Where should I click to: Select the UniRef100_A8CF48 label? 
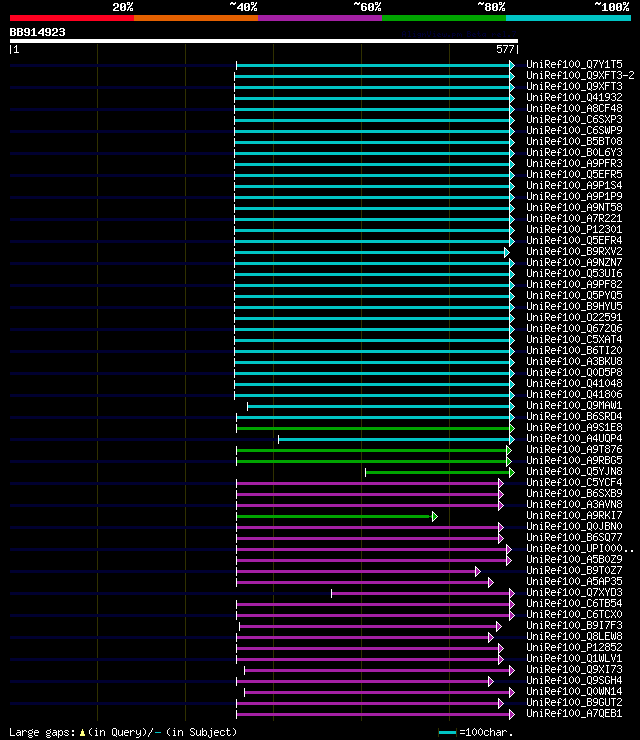tap(574, 108)
